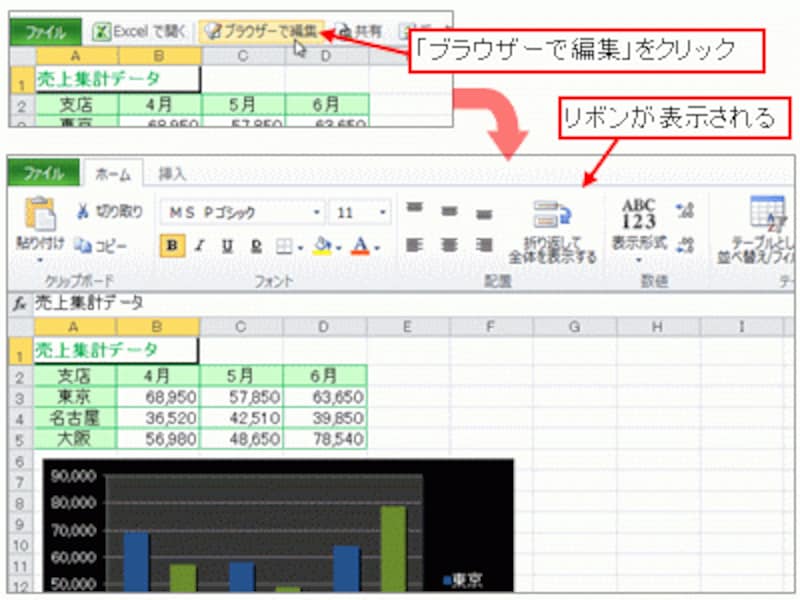The image size is (800, 600).
Task: Click 東京 legend entry in chart
Action: coord(462,580)
